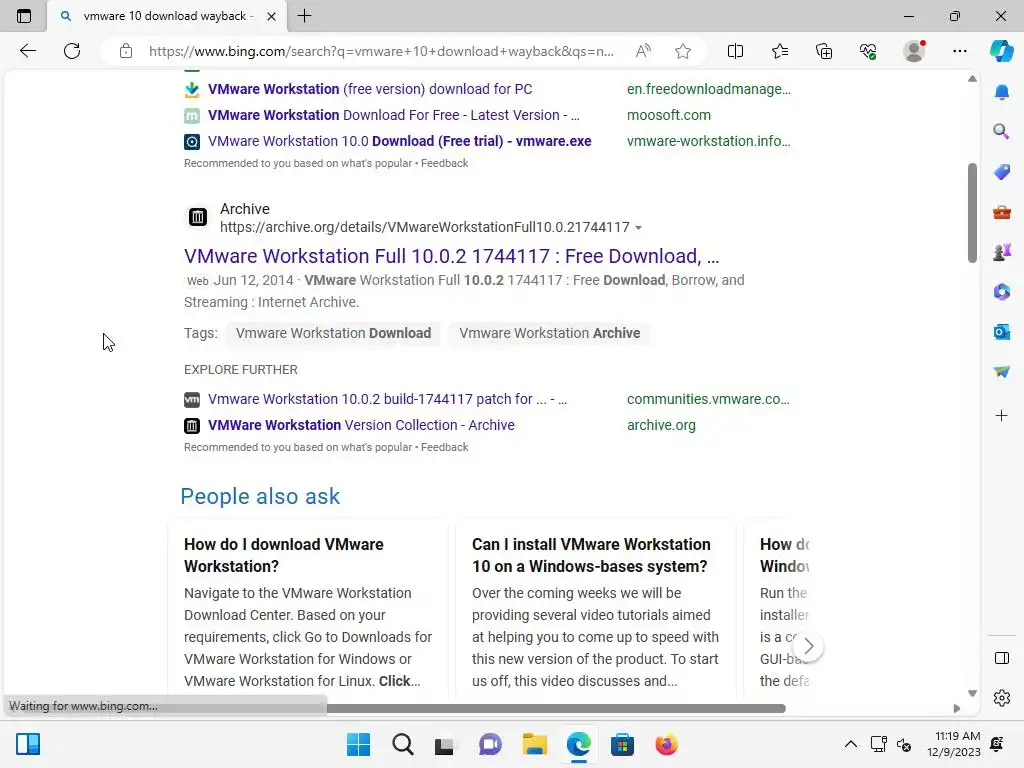This screenshot has width=1024, height=768.
Task: Click the horizontal scrollbar thumb
Action: point(556,709)
